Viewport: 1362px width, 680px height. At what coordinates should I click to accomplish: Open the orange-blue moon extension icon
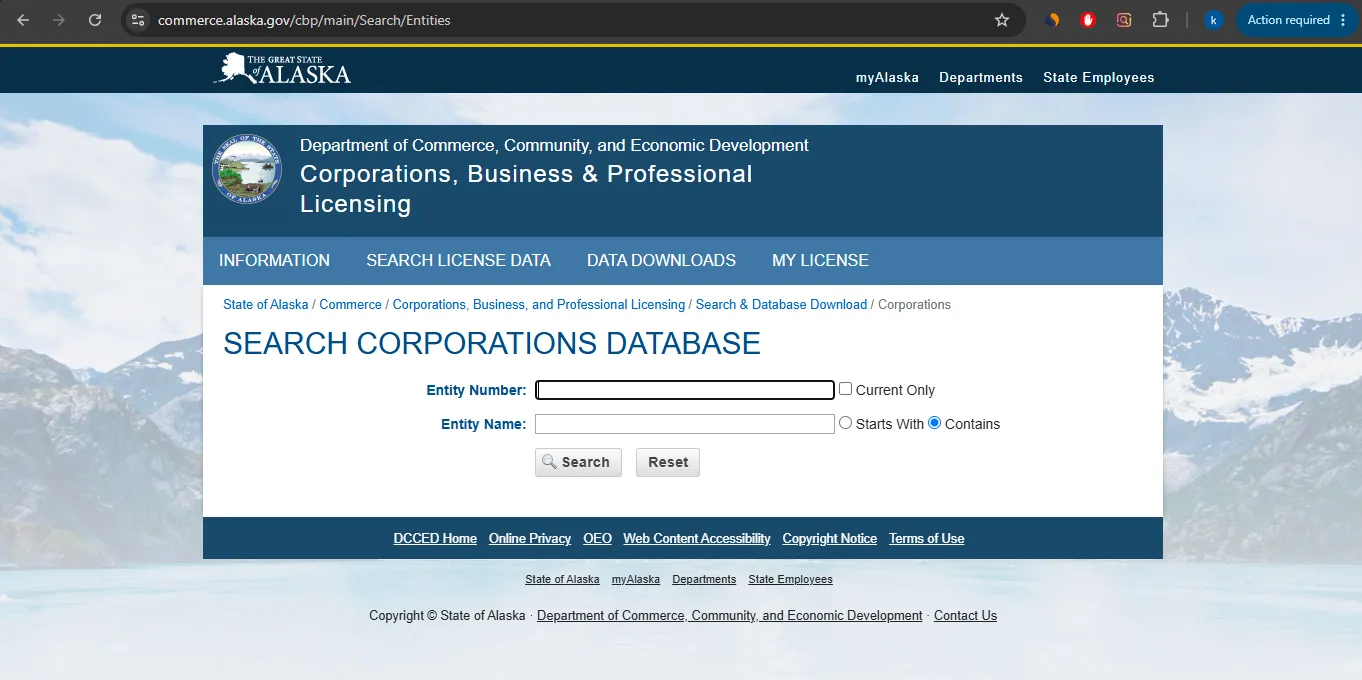pos(1052,20)
